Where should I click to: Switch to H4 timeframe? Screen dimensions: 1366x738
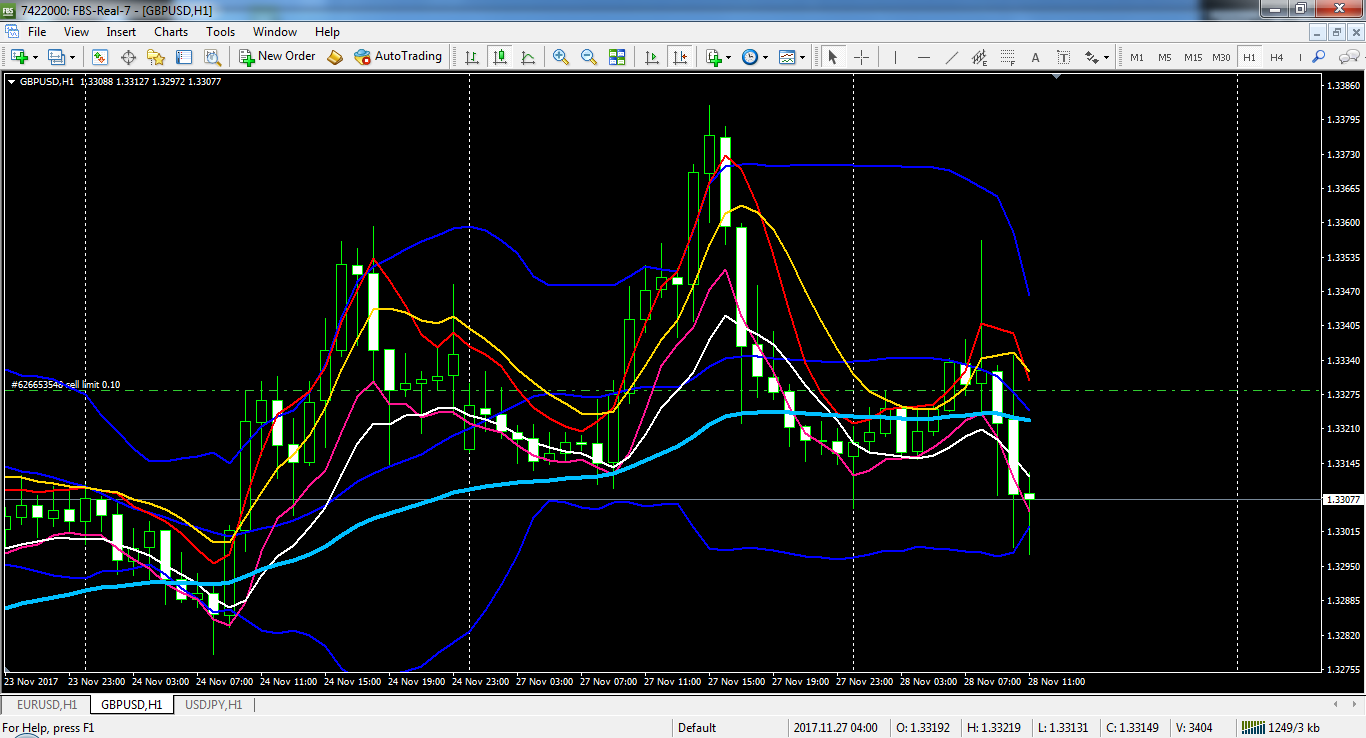(x=1277, y=57)
